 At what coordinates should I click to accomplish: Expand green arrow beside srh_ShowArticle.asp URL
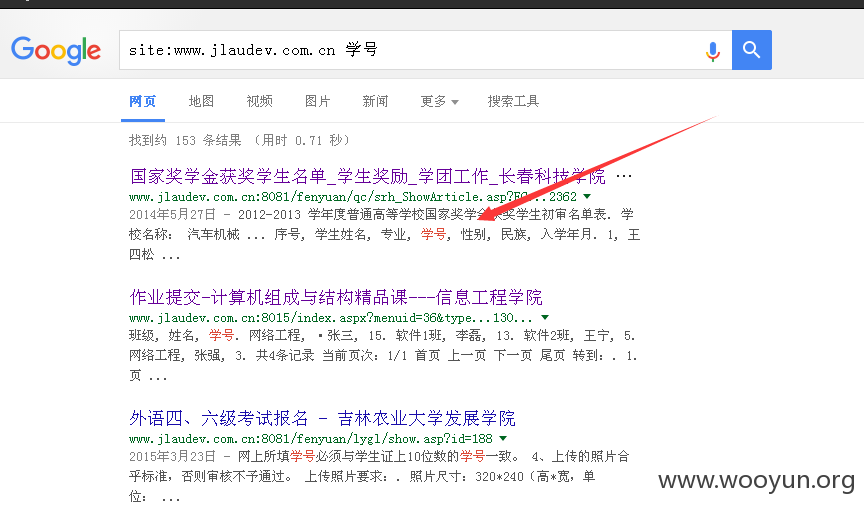[x=587, y=196]
